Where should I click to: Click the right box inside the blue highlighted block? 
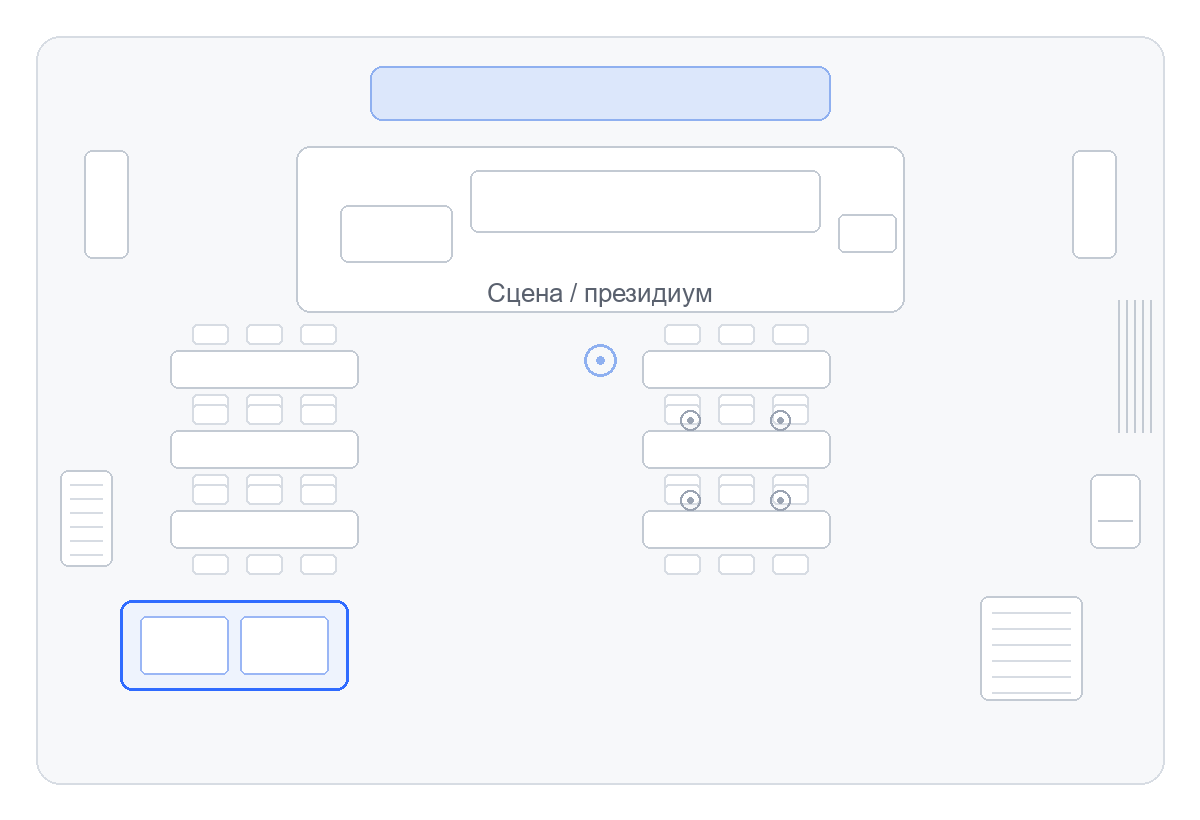coord(284,645)
